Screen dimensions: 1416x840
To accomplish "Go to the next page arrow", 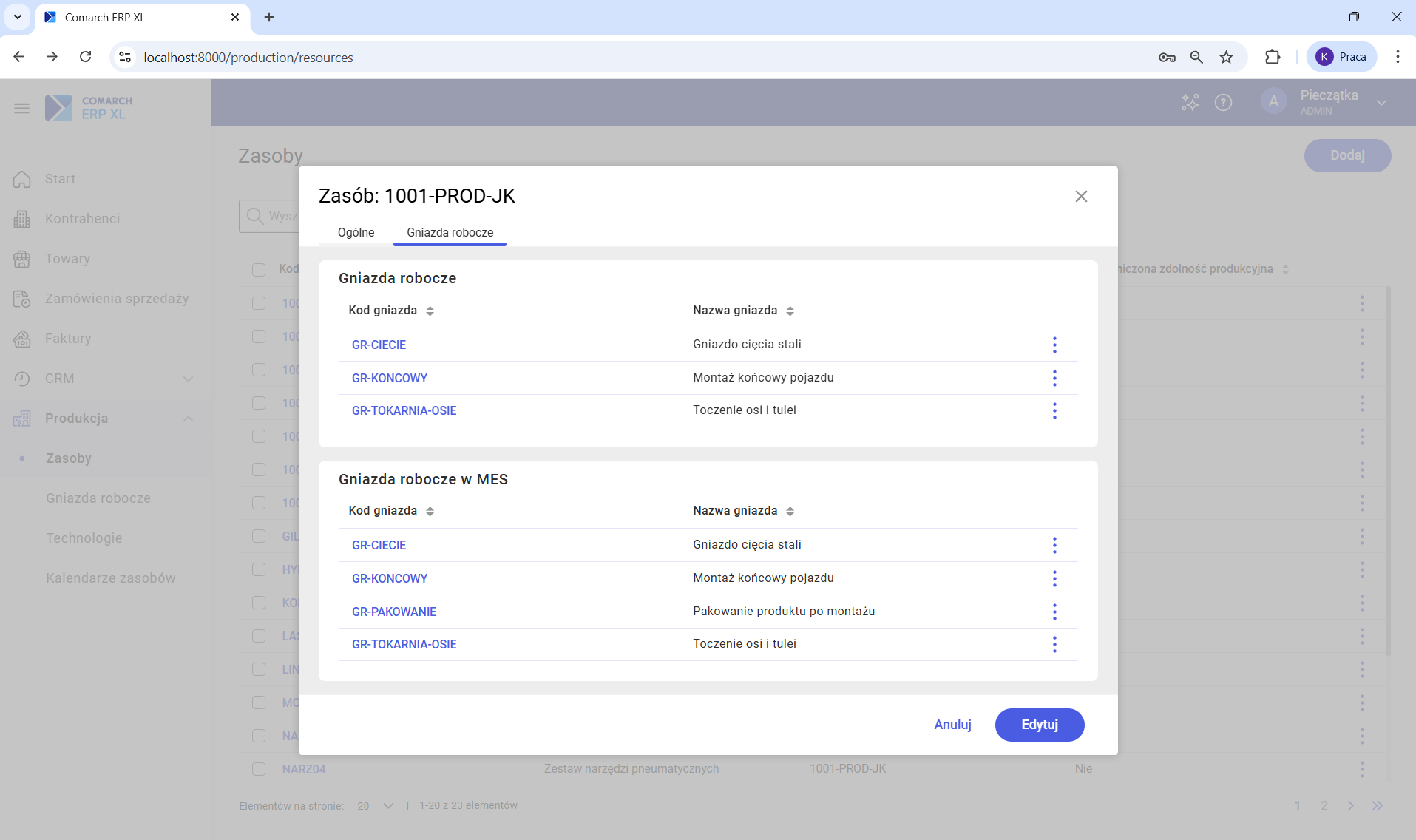I will [x=1350, y=806].
